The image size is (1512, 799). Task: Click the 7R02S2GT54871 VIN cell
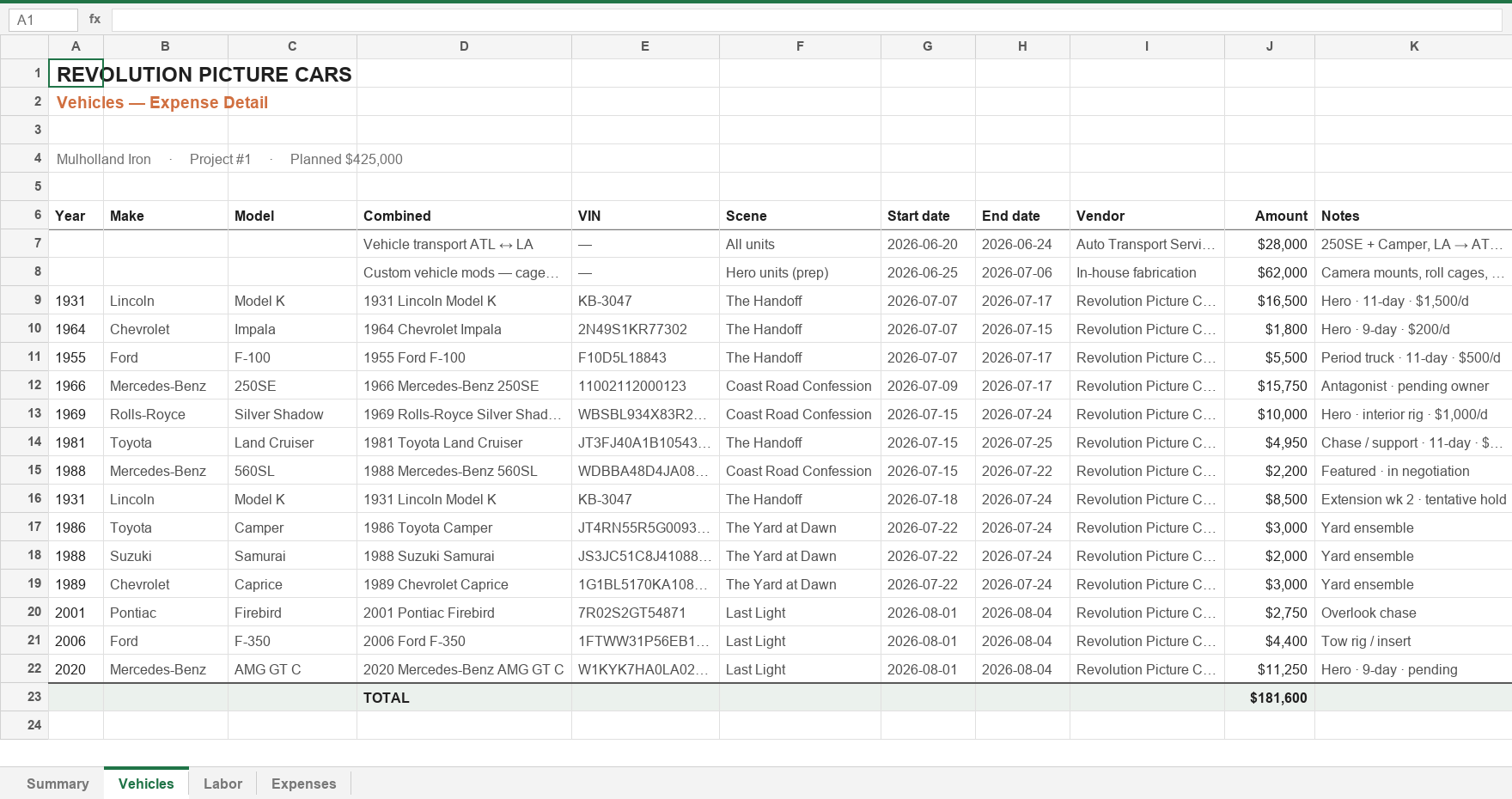click(x=645, y=613)
